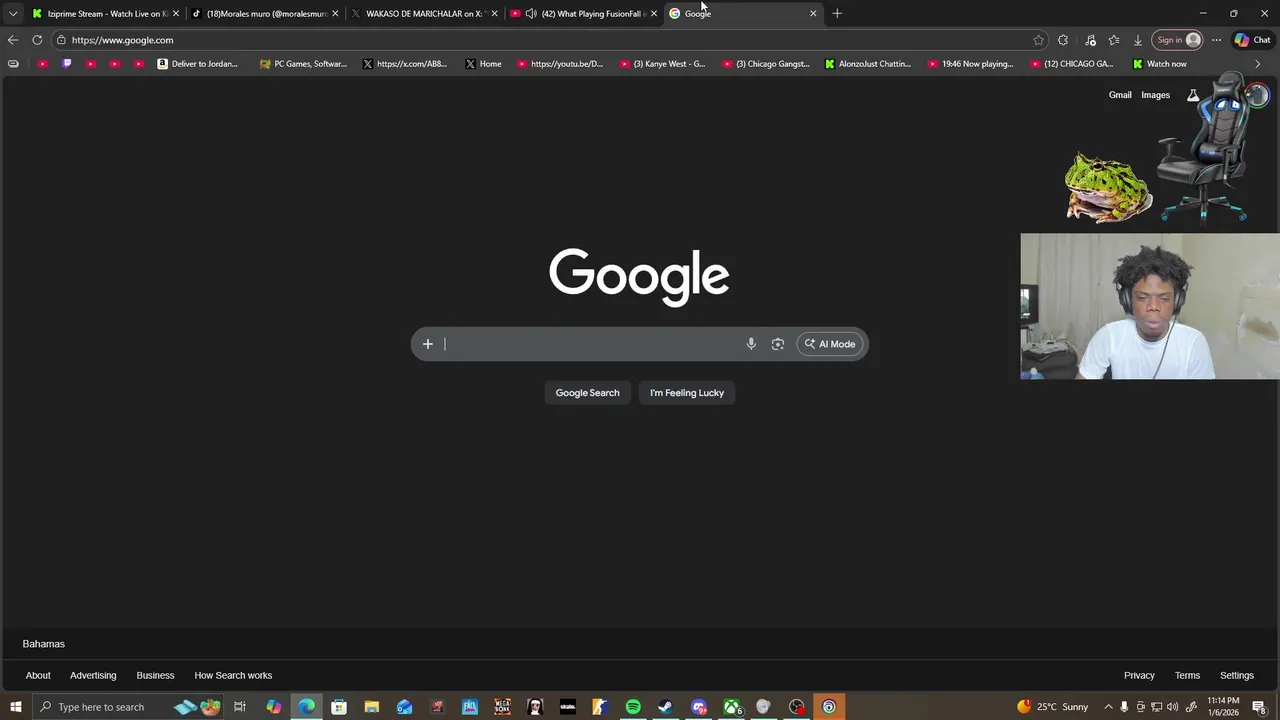Viewport: 1280px width, 720px height.
Task: Show hidden system tray icons
Action: point(1108,707)
